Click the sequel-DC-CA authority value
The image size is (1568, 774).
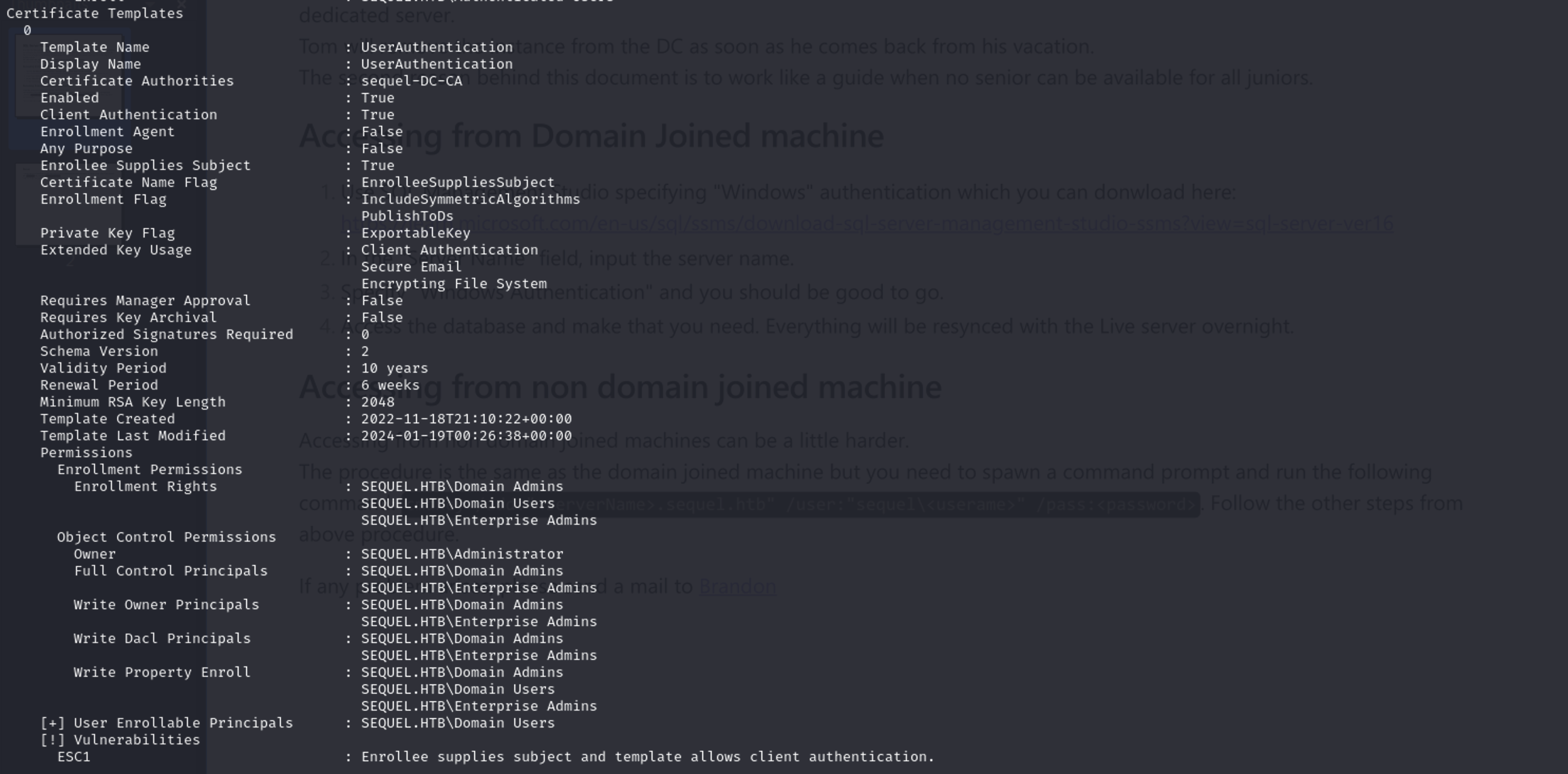pyautogui.click(x=411, y=80)
